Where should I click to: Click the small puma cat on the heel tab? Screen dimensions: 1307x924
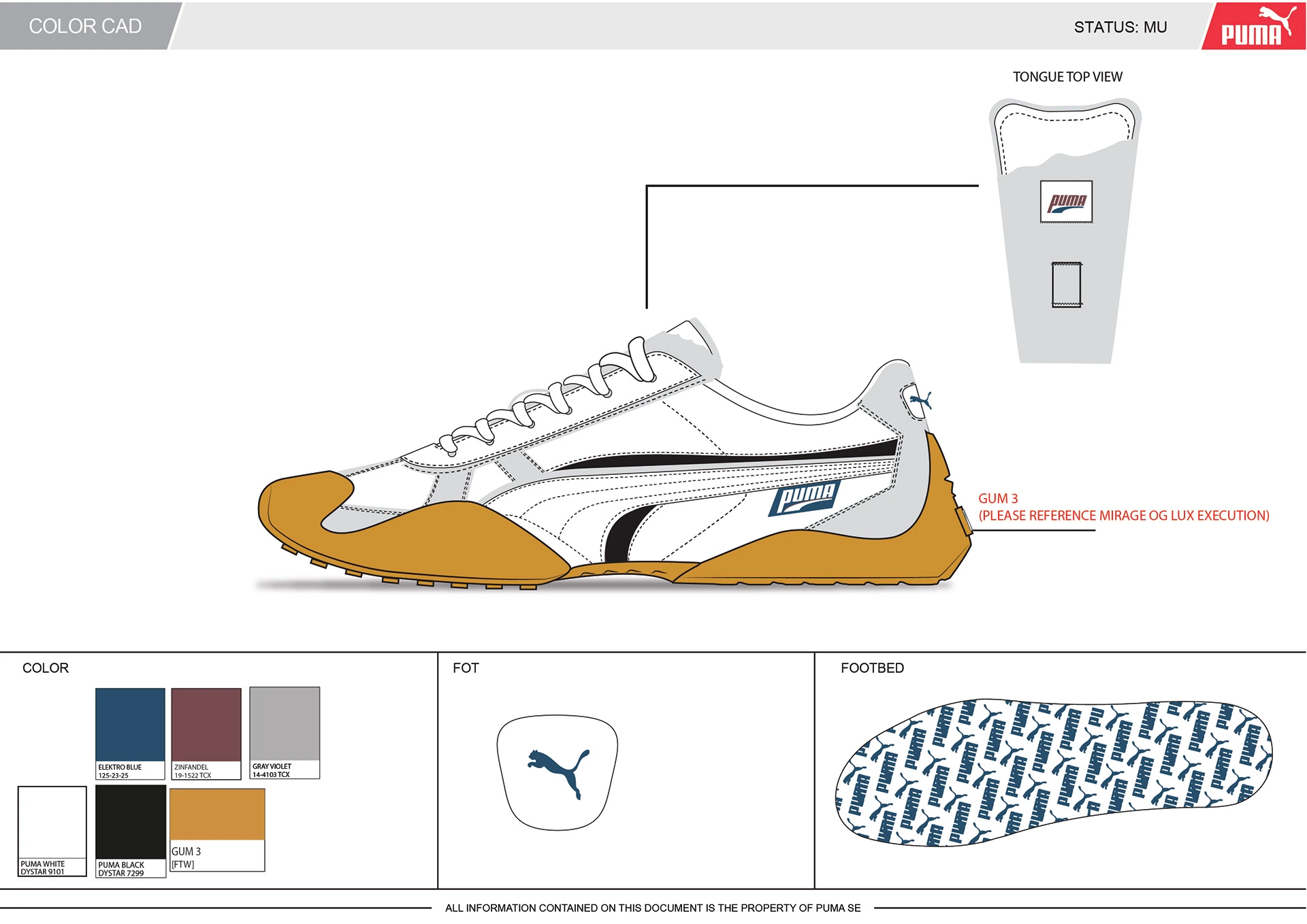[920, 400]
